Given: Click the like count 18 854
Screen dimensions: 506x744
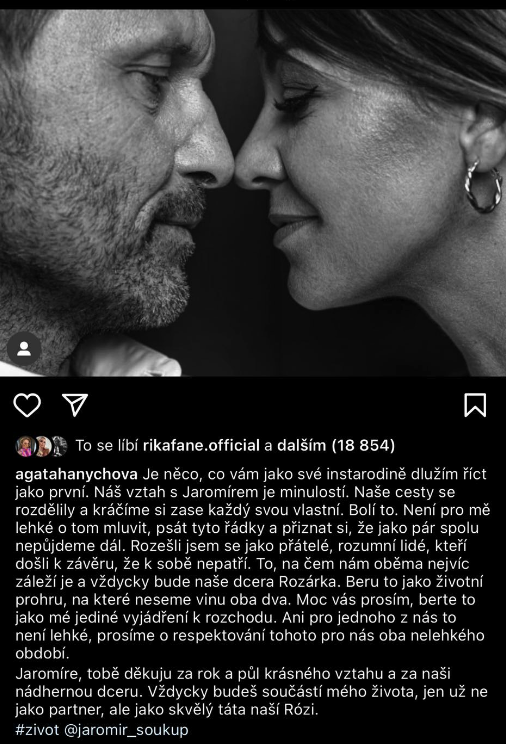Looking at the screenshot, I should coord(363,446).
